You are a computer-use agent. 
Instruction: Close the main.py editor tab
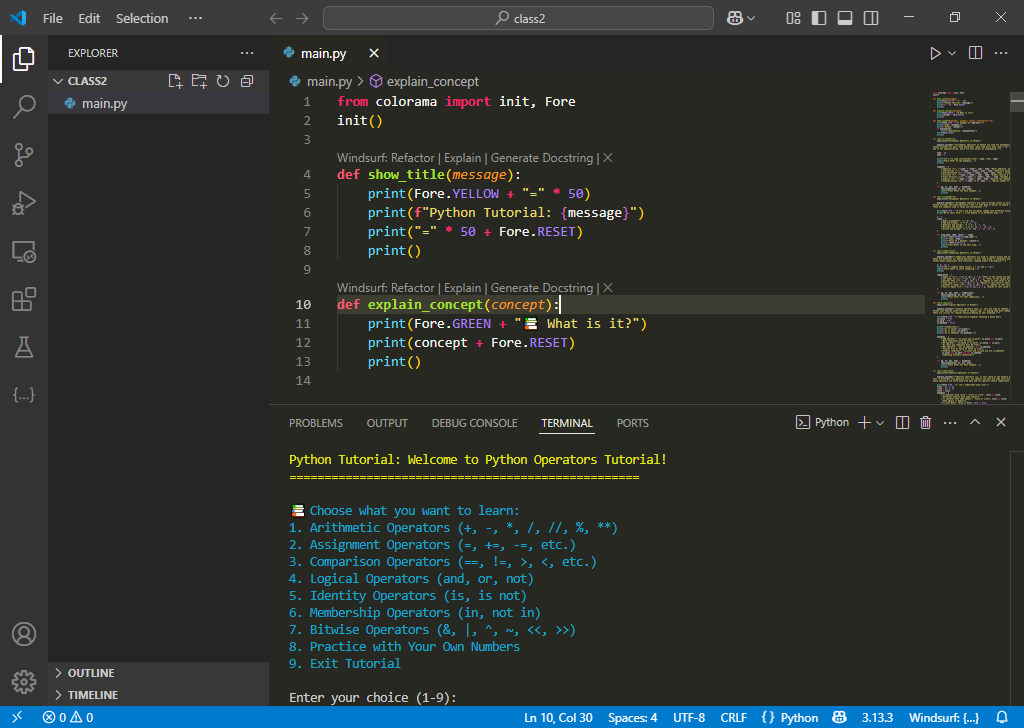click(374, 53)
